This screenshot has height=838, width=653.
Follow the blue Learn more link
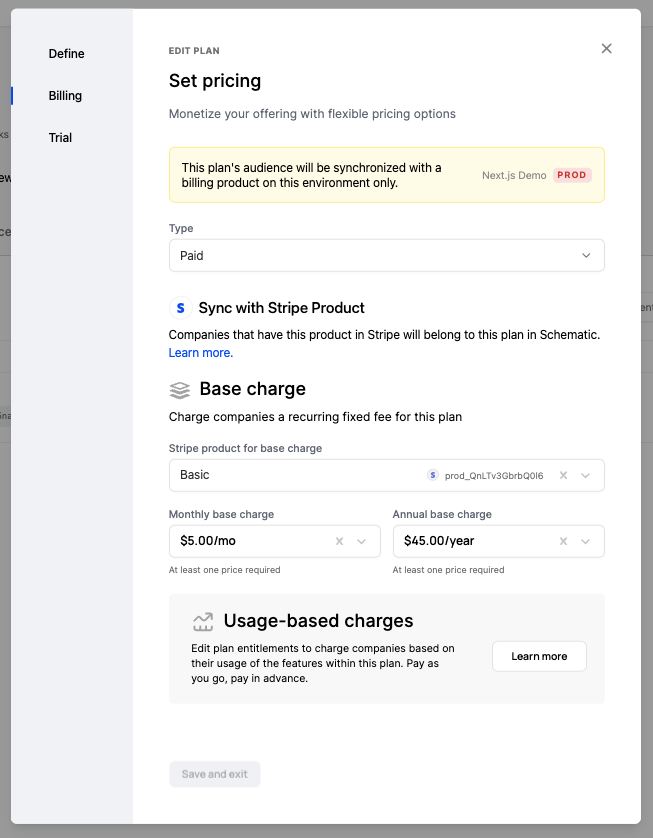tap(200, 353)
